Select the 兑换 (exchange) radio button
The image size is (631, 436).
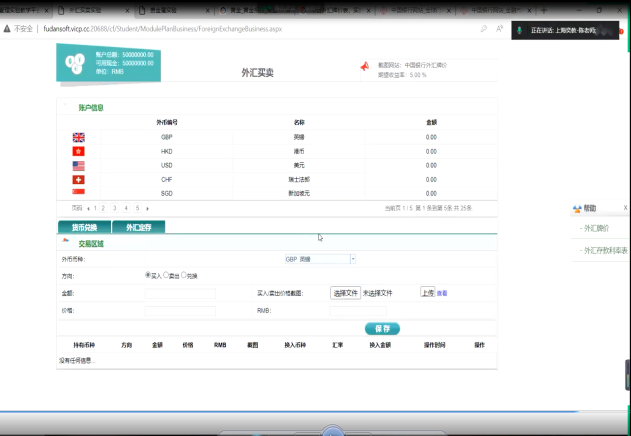tap(183, 275)
